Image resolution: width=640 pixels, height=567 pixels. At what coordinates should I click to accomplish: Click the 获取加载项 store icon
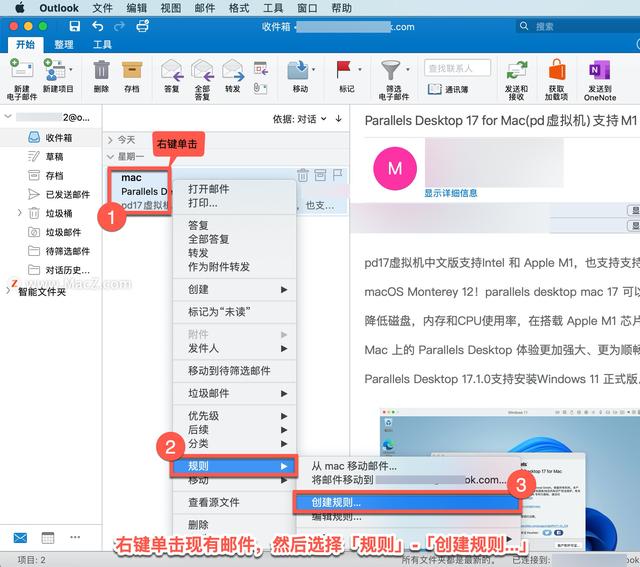557,69
